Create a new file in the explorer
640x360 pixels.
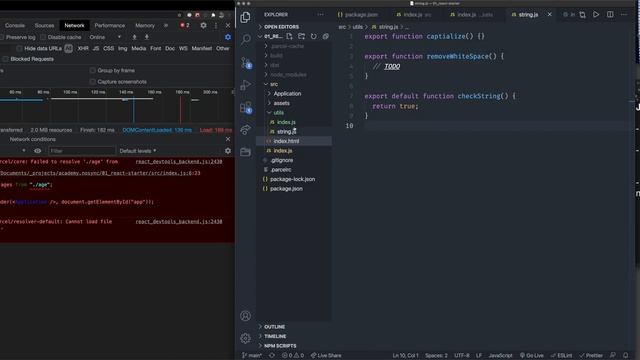(289, 36)
